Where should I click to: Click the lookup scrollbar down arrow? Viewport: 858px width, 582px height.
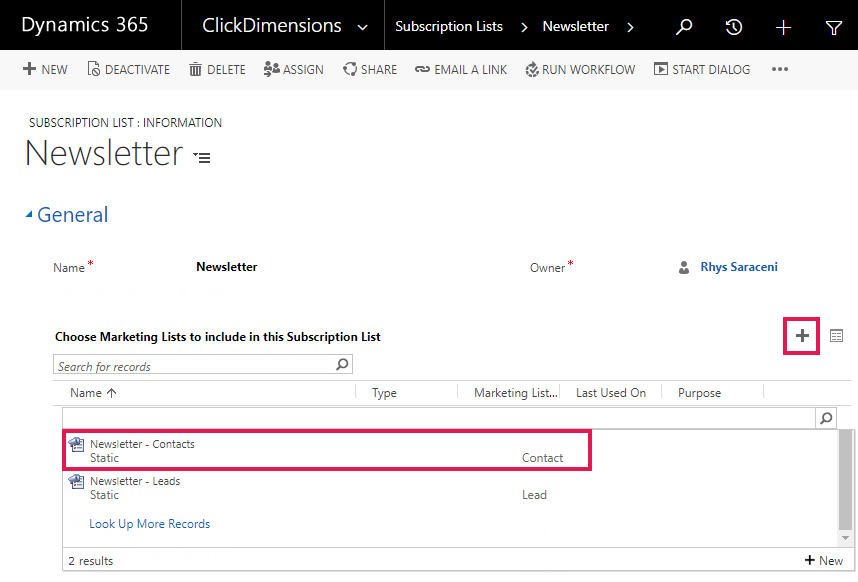(845, 538)
